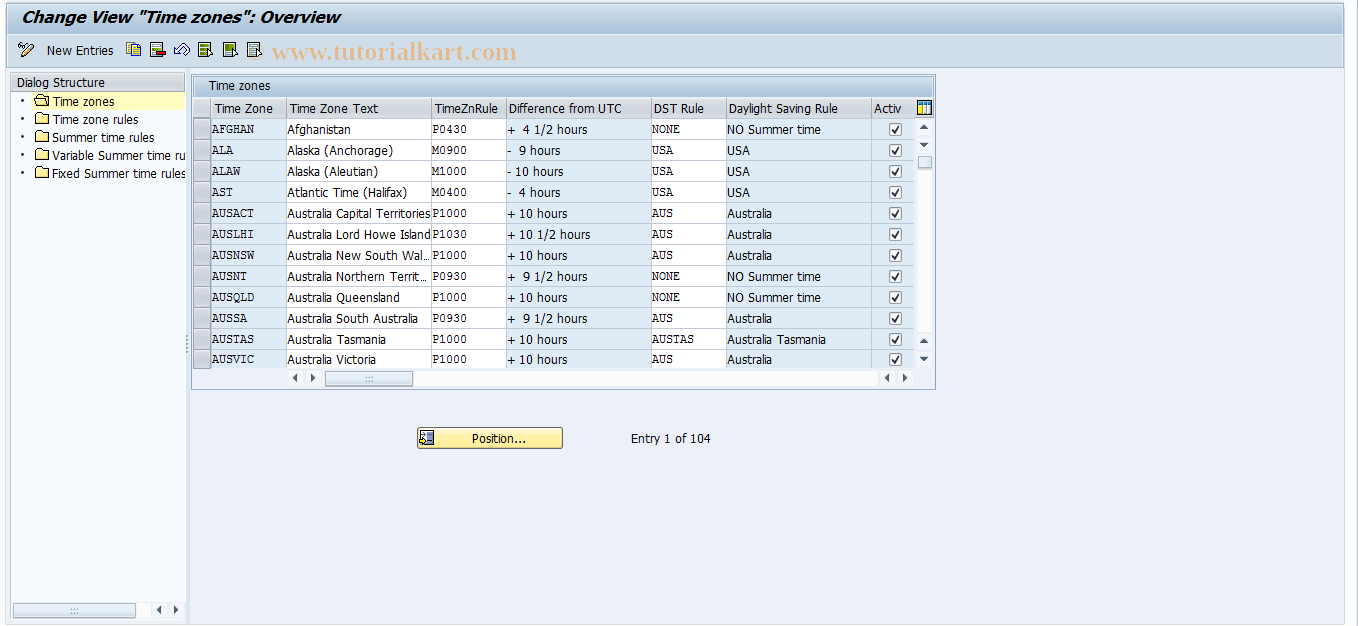Screen dimensions: 1358x626
Task: Disable the Activ checkbox for AUSQLD row
Action: pyautogui.click(x=895, y=297)
